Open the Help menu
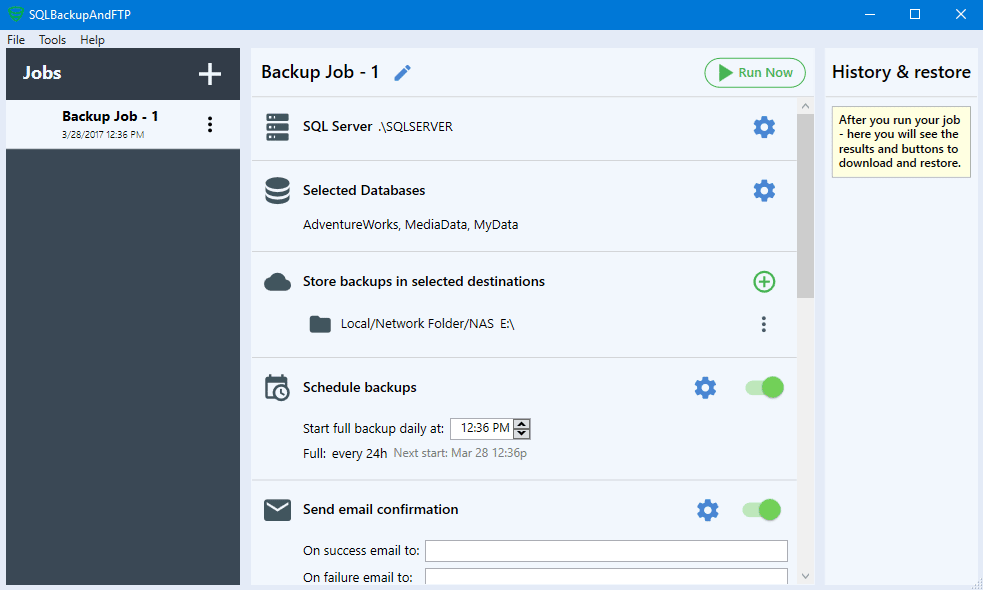983x590 pixels. [92, 40]
